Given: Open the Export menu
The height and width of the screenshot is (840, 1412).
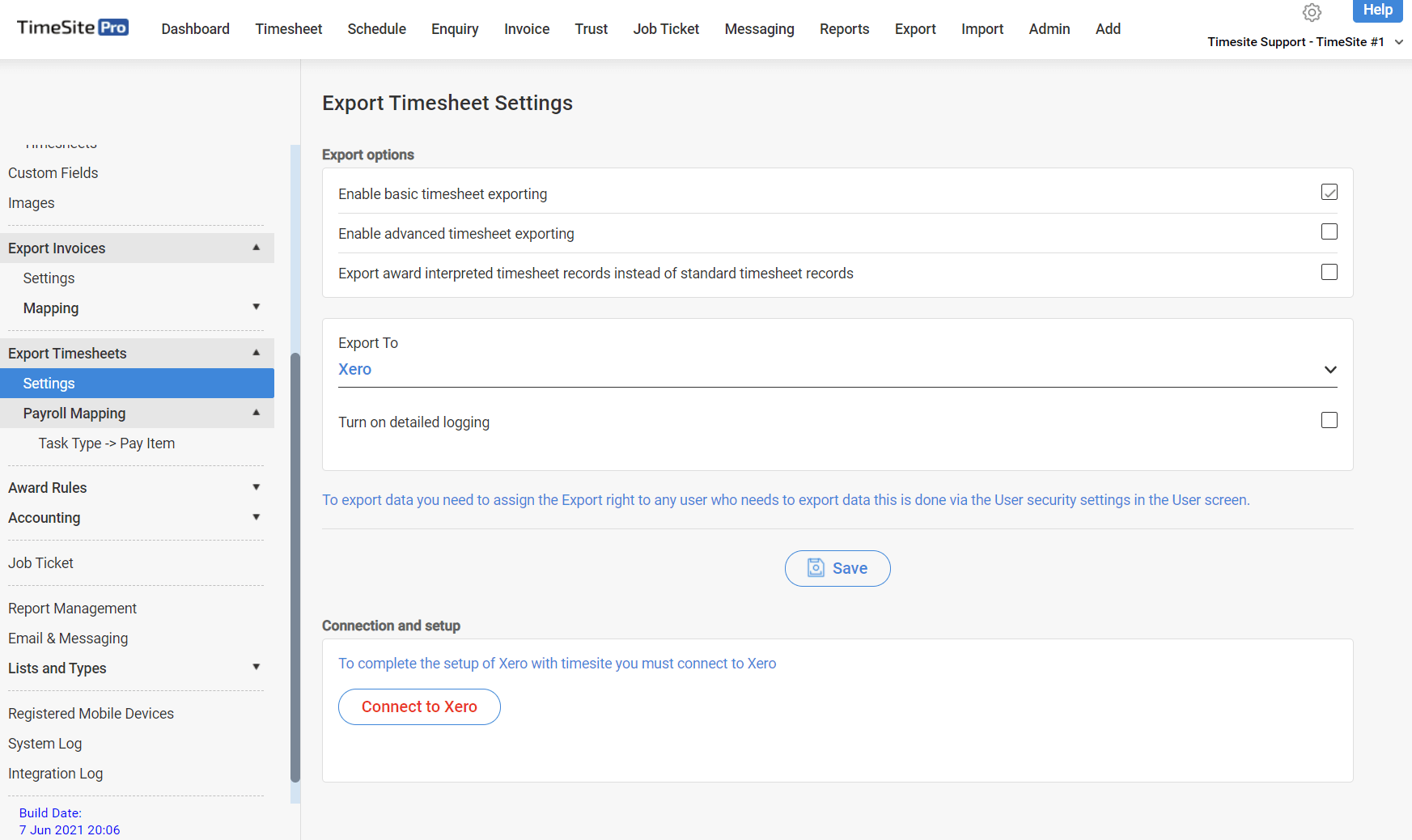Looking at the screenshot, I should click(x=915, y=29).
